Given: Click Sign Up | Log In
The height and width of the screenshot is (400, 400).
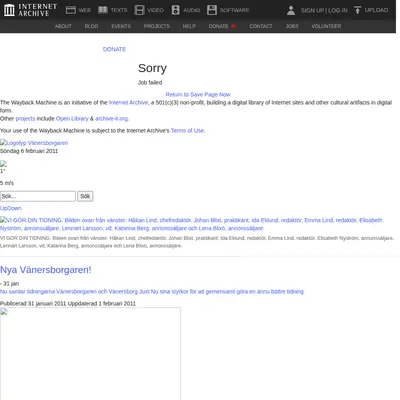Looking at the screenshot, I should [x=324, y=10].
